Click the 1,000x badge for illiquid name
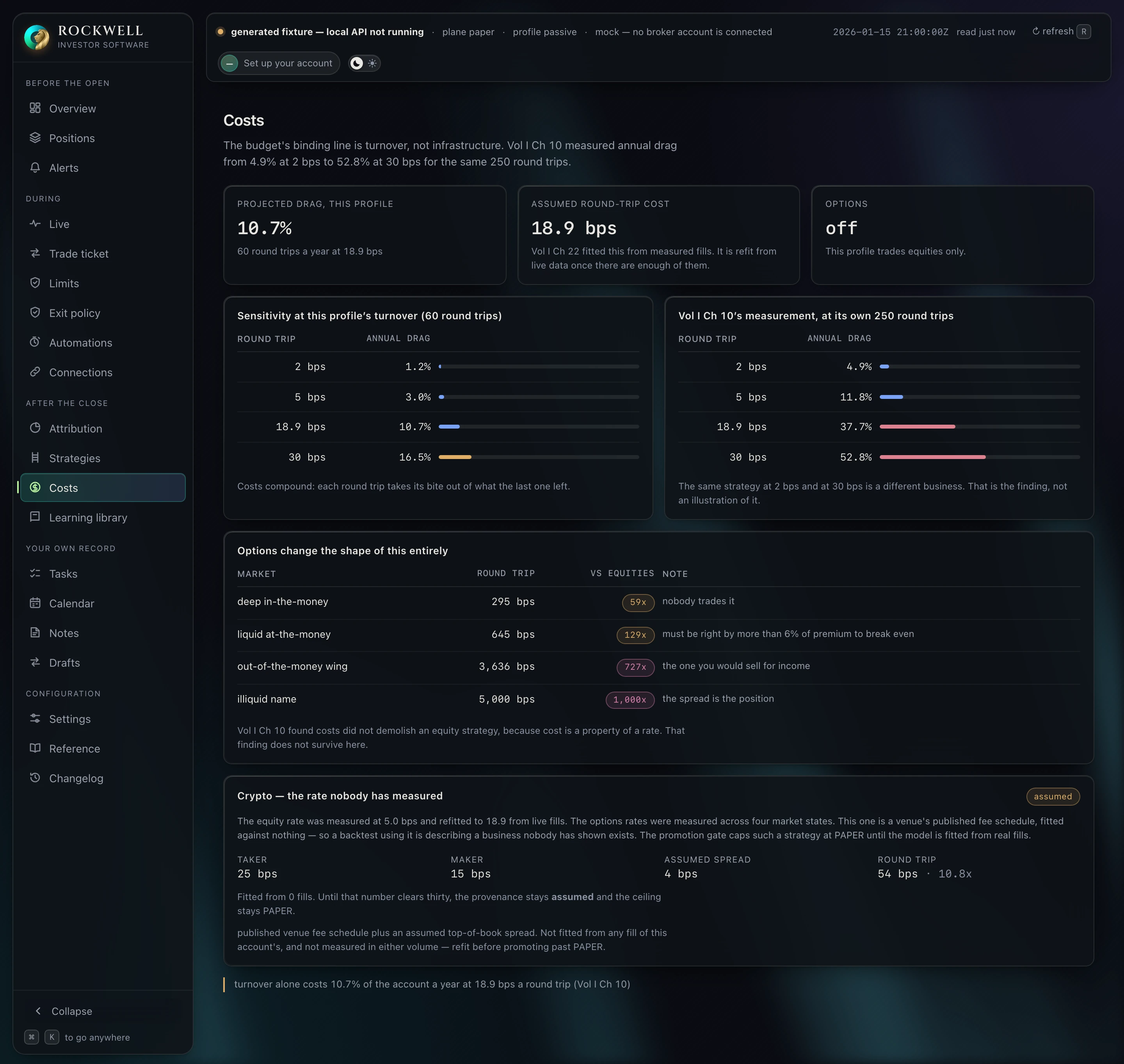Image resolution: width=1124 pixels, height=1064 pixels. [630, 700]
